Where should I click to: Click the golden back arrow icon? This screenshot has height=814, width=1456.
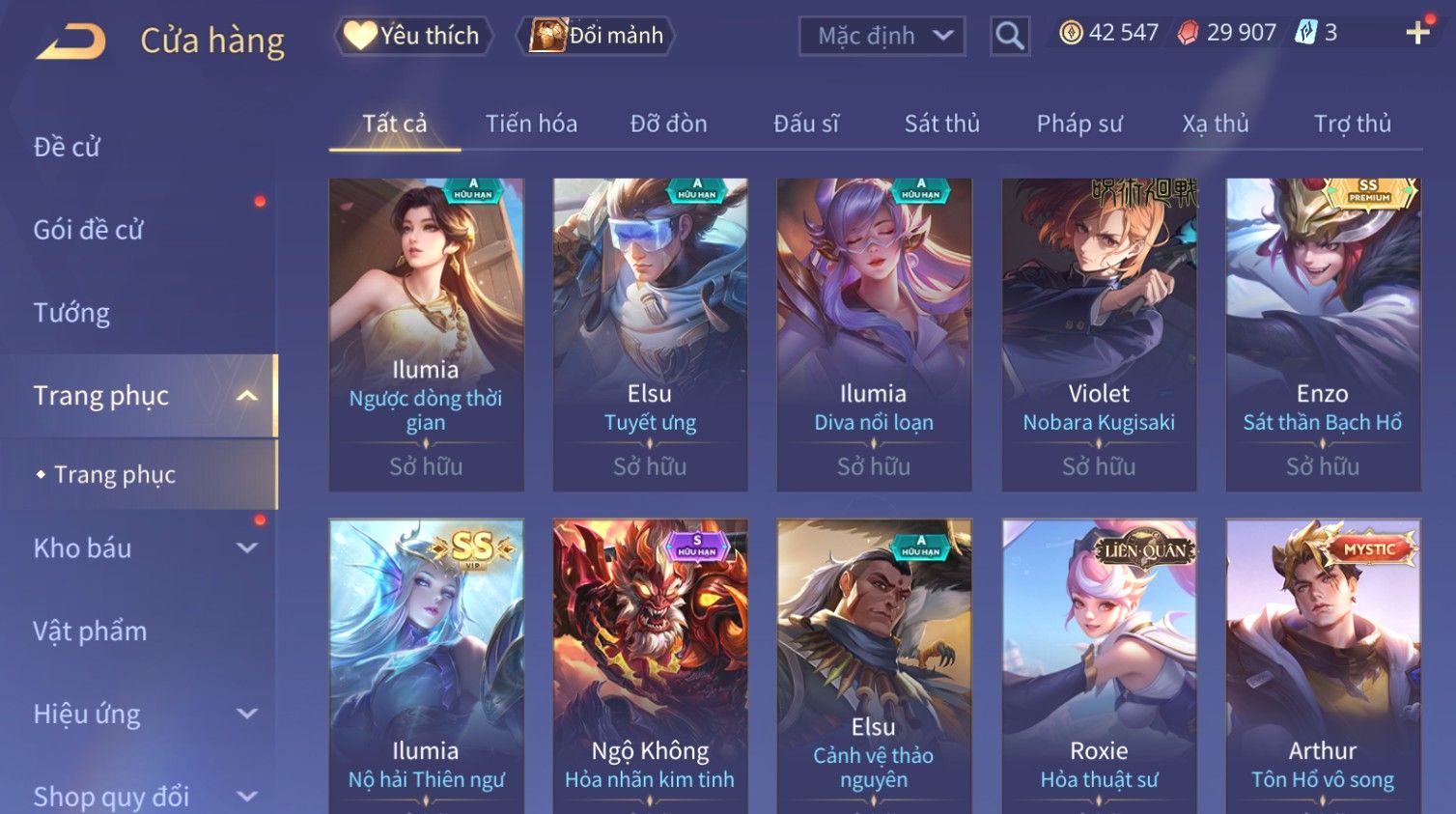pos(70,42)
